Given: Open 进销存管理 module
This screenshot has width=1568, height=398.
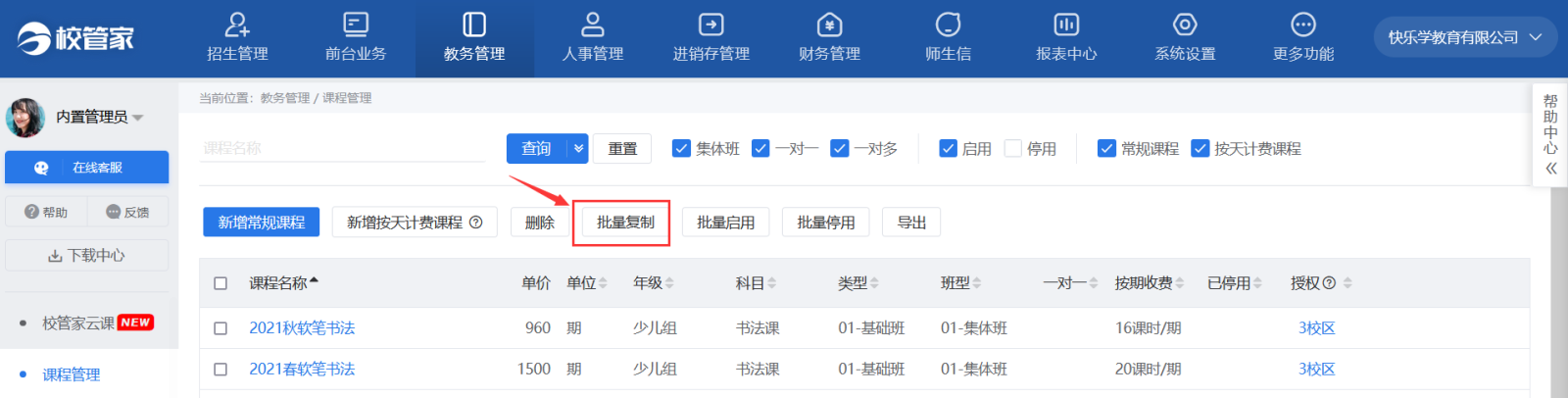Looking at the screenshot, I should coord(711,38).
